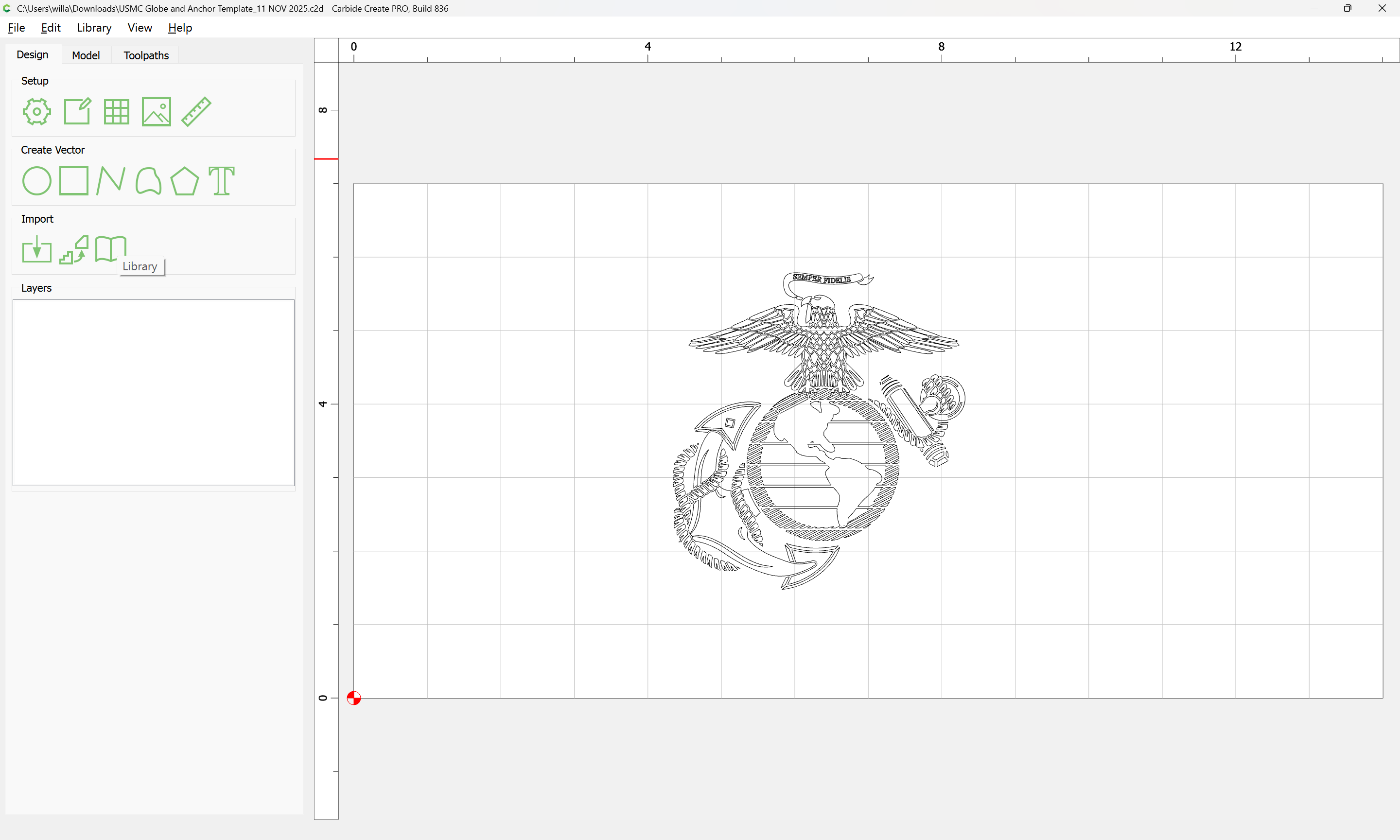
Task: Select the Polyline tool
Action: (x=111, y=181)
